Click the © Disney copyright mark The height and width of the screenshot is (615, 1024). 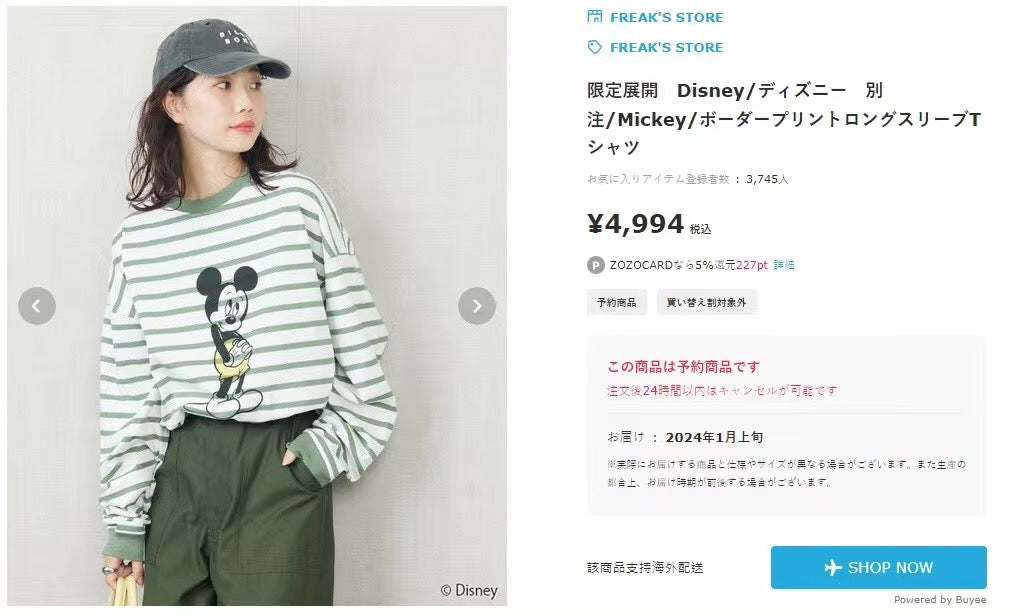[x=468, y=591]
